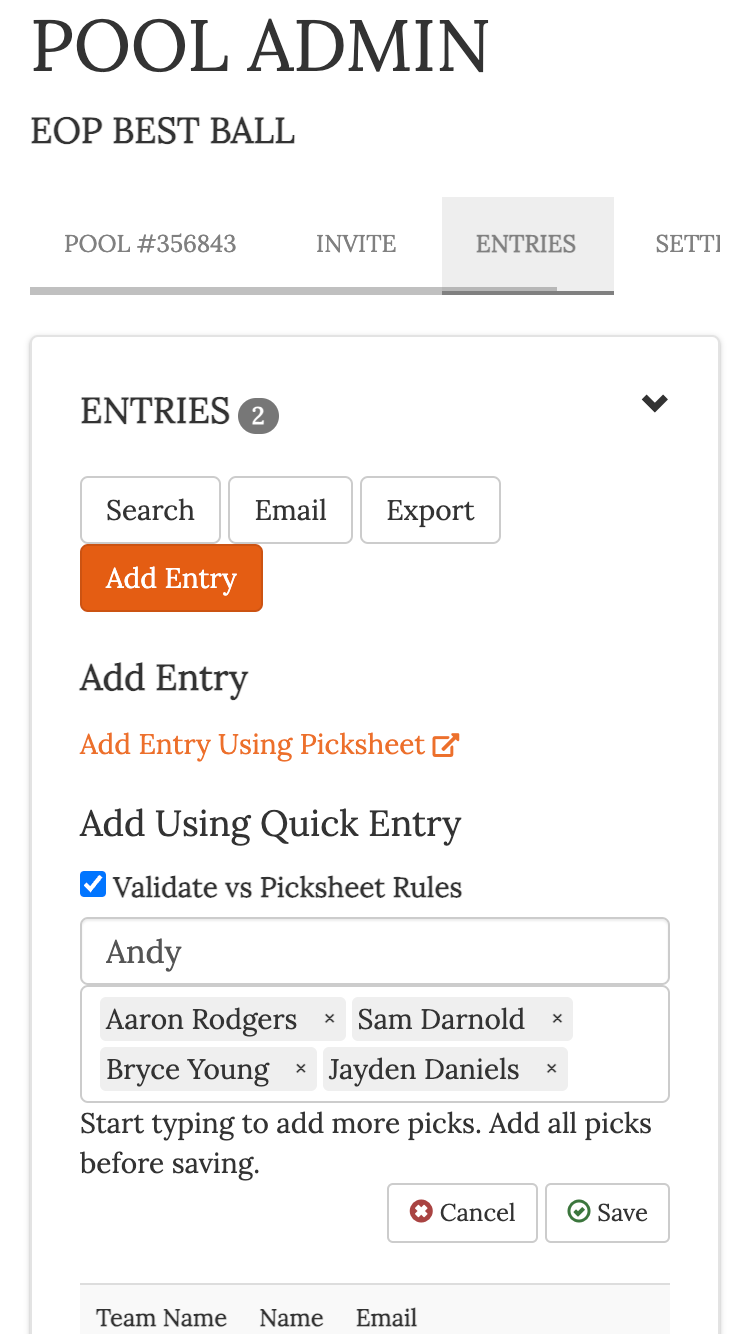Click the downward disclosure arrow near ENTRIES heading
Image resolution: width=750 pixels, height=1334 pixels.
tap(654, 403)
